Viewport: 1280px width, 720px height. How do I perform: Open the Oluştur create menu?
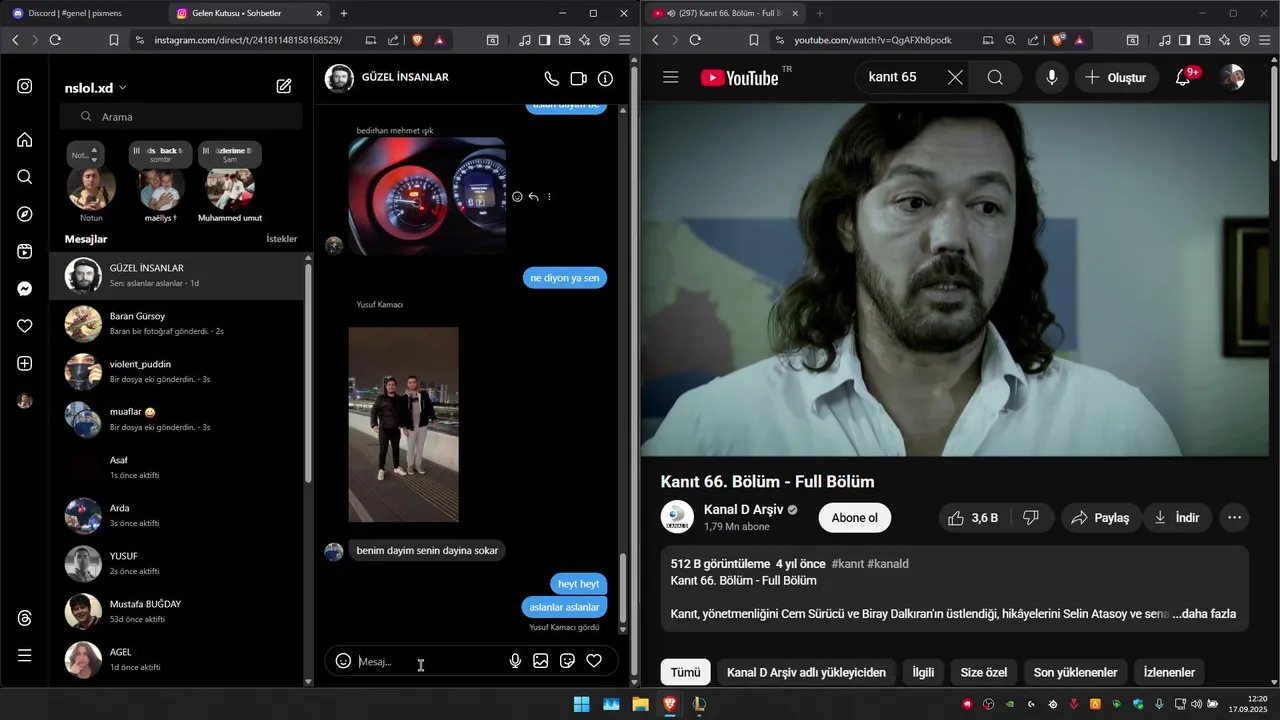[x=1116, y=77]
